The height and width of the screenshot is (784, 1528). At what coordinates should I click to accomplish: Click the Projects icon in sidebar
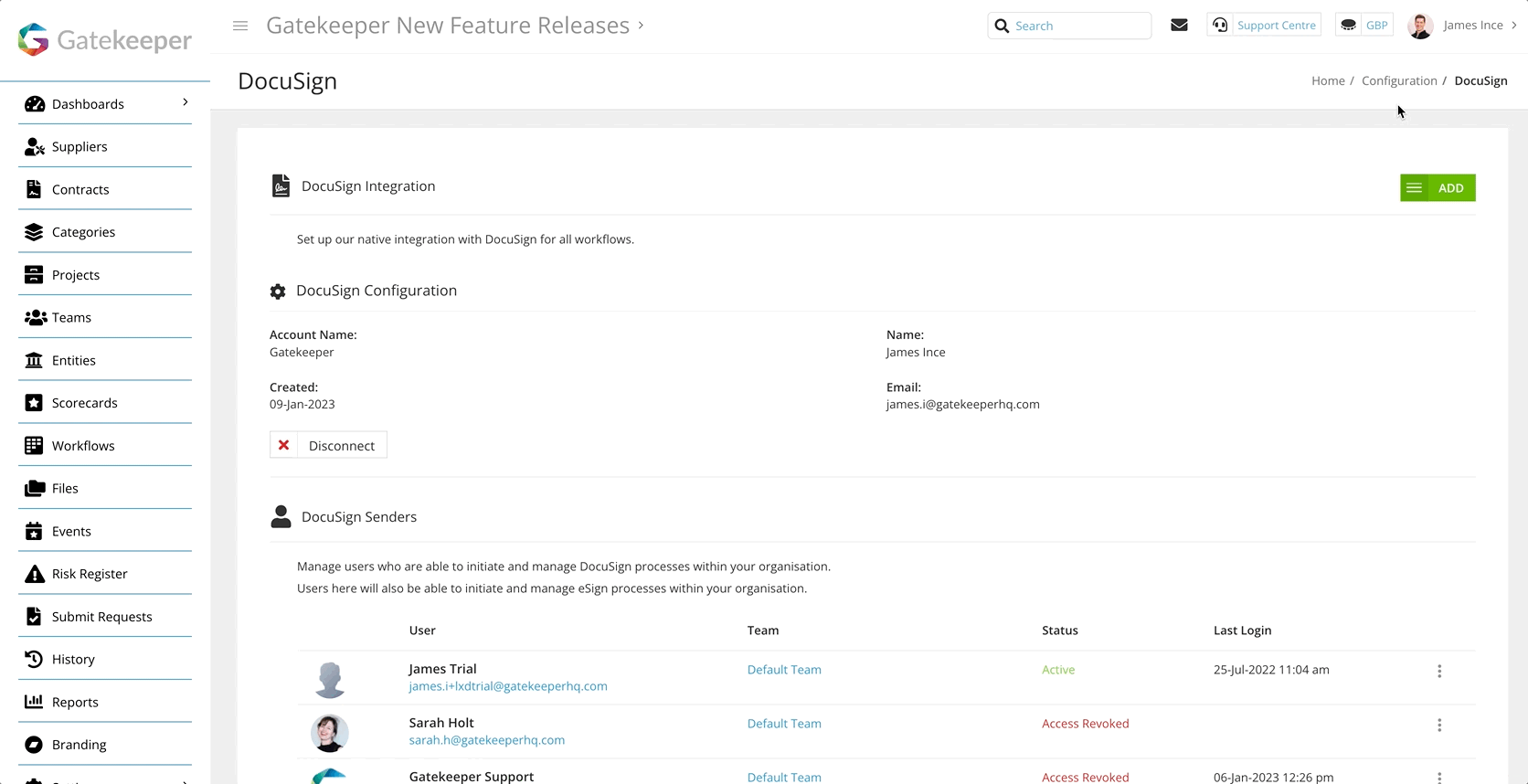[x=34, y=275]
